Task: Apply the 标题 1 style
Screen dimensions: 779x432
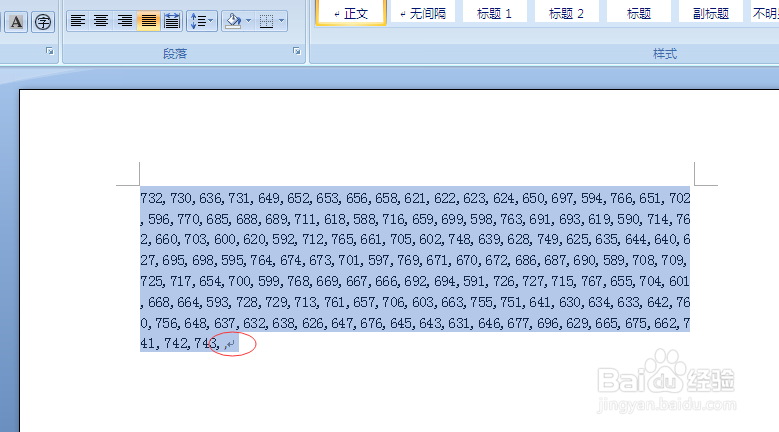Action: click(494, 12)
